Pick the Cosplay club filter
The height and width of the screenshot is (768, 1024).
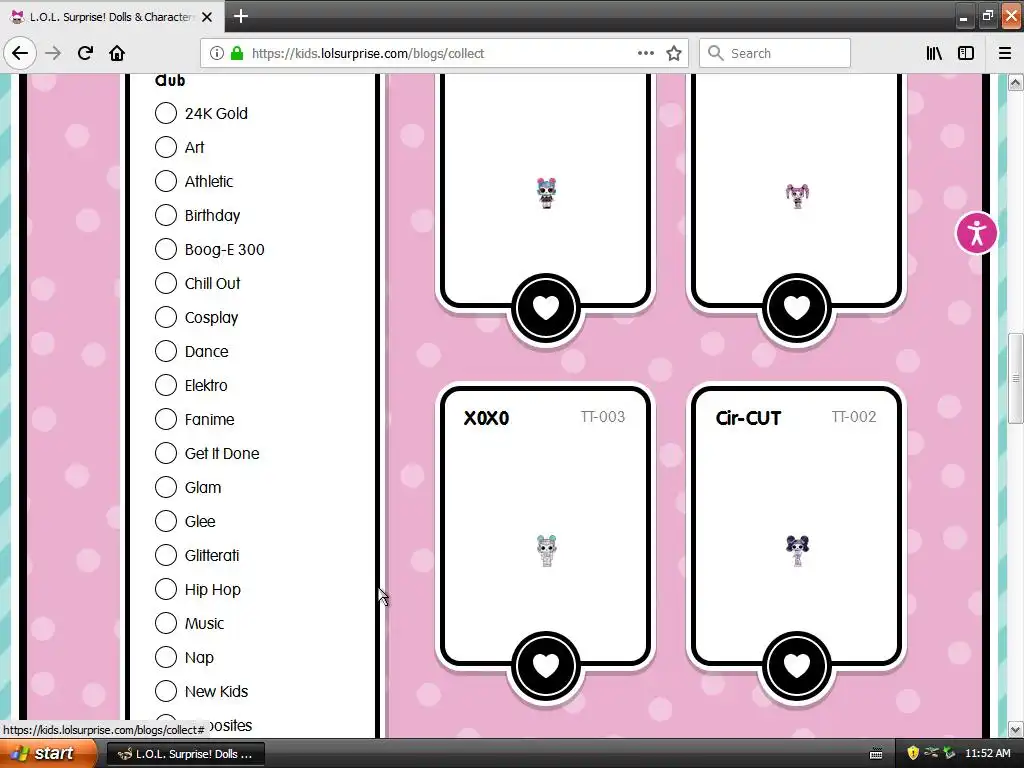[166, 317]
